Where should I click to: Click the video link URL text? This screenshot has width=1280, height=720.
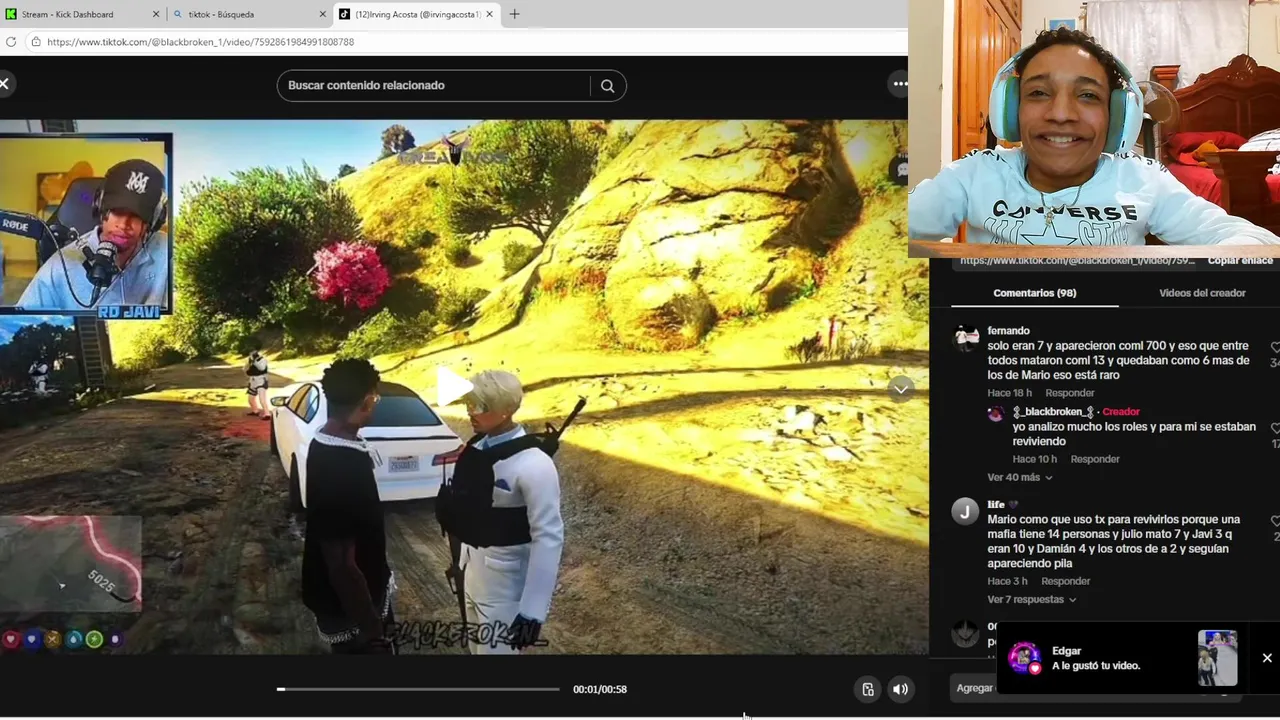1077,261
